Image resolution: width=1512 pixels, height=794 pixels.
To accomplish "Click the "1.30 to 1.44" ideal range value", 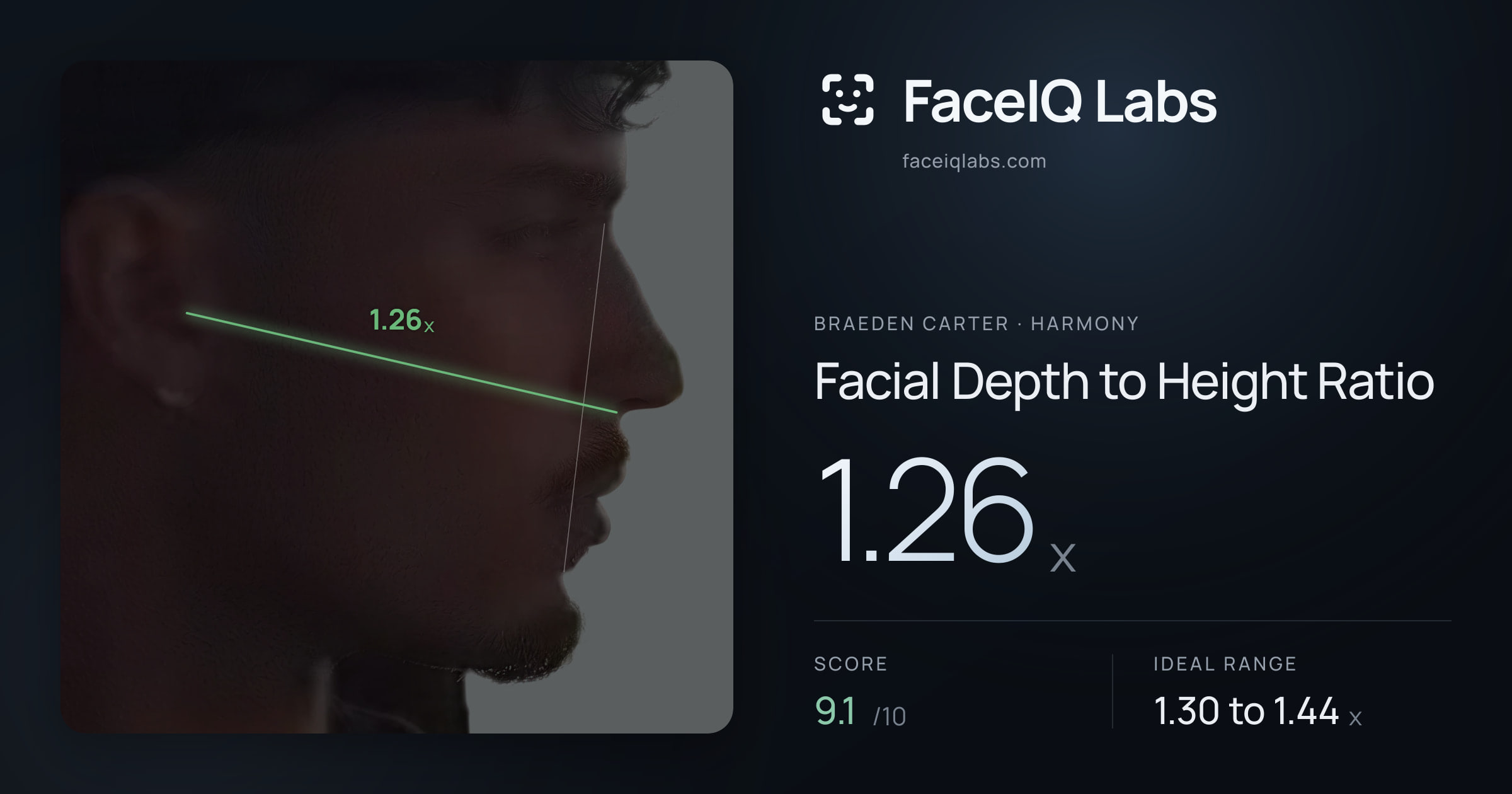I will point(1246,711).
